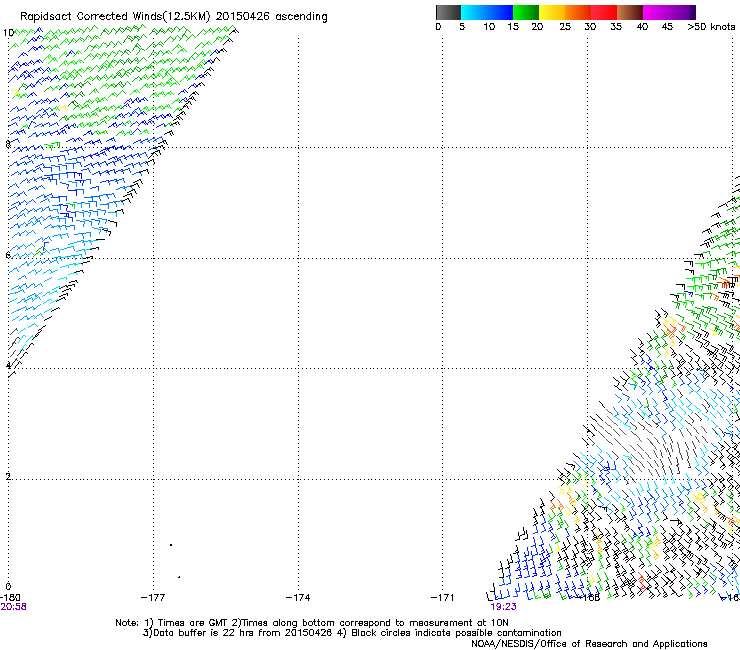Screen dimensions: 740x650
Task: Click the legend scale label '45'
Action: point(667,27)
